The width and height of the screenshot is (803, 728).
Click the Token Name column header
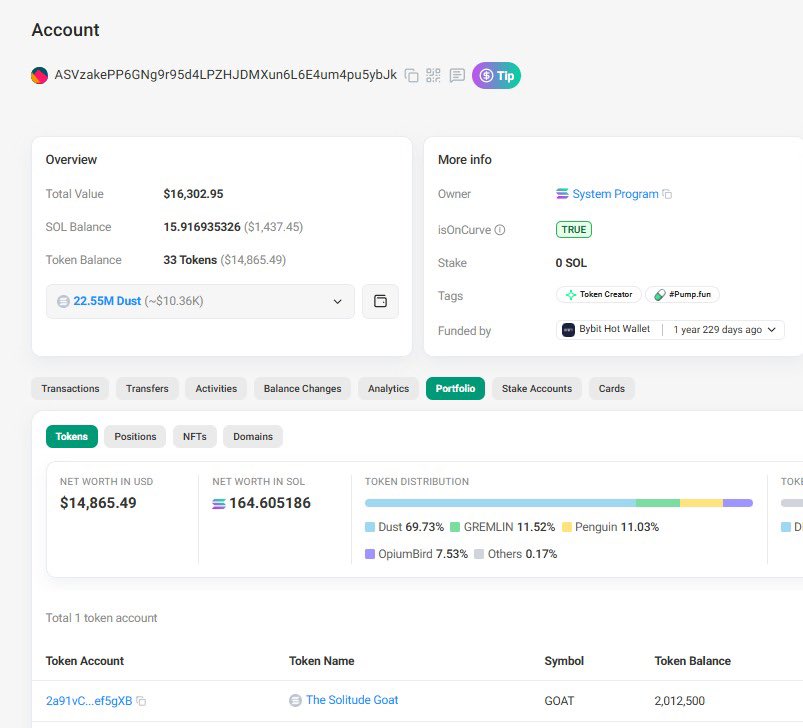click(322, 661)
